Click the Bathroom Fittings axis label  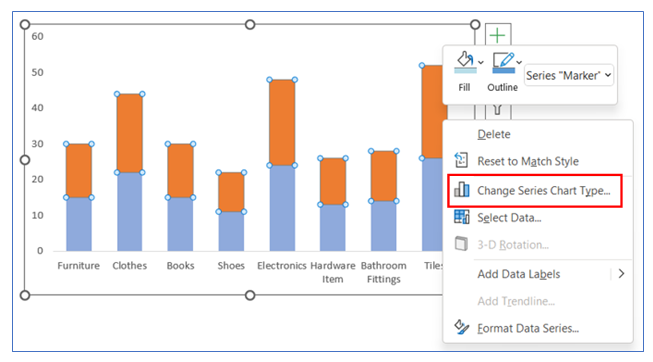pos(384,272)
